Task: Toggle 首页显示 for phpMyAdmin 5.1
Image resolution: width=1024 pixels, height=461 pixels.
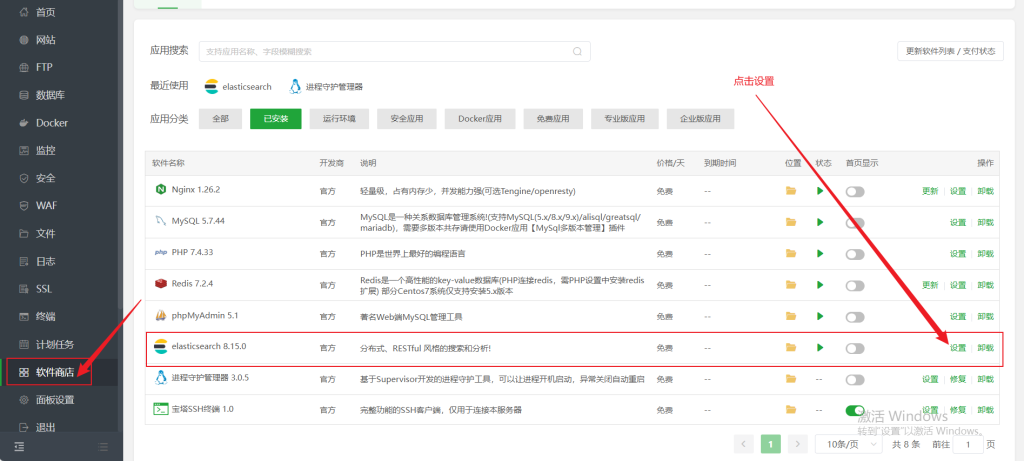Action: pos(855,317)
